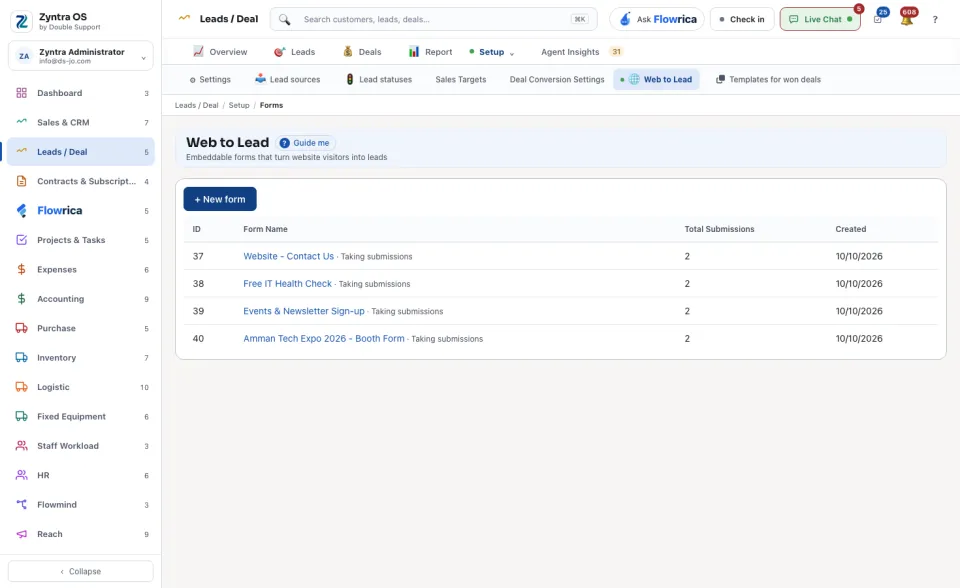Screen dimensions: 960x588
Task: Open Reach module
Action: click(x=81, y=534)
